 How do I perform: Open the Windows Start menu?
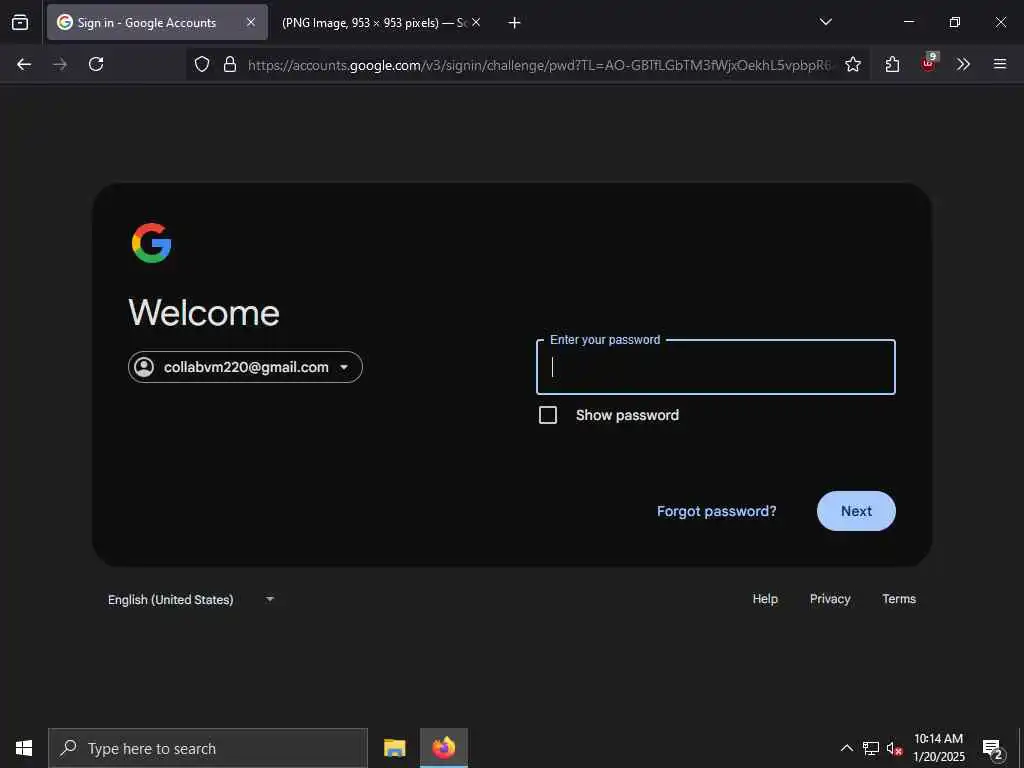tap(24, 748)
